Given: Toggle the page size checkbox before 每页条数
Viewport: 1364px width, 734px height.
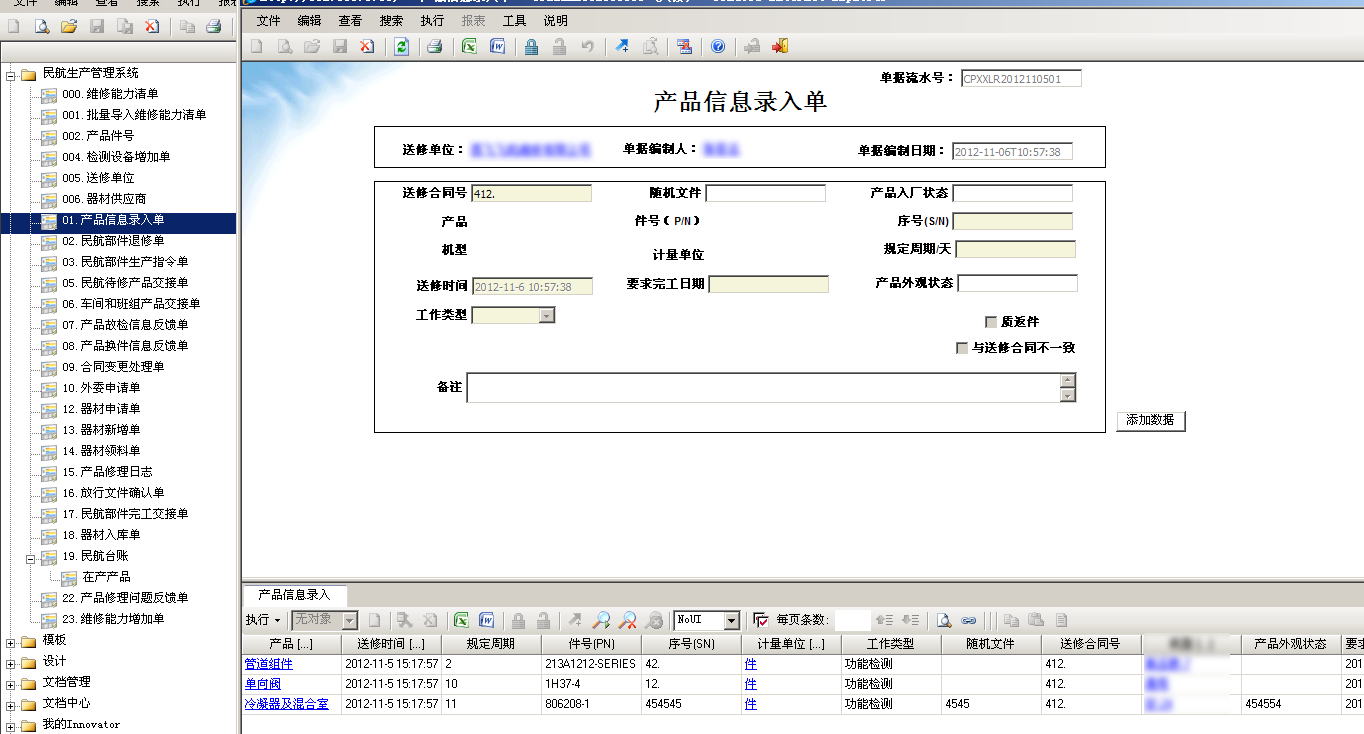Looking at the screenshot, I should tap(761, 620).
